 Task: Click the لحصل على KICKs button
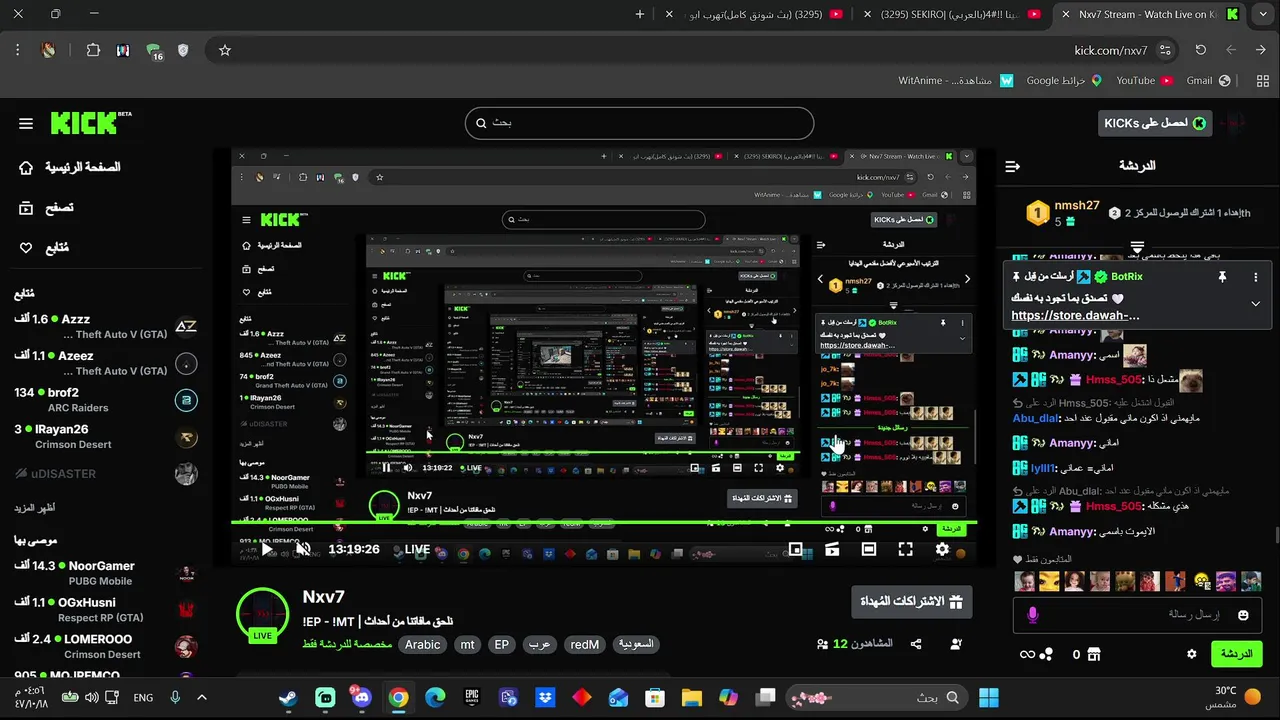[1155, 123]
